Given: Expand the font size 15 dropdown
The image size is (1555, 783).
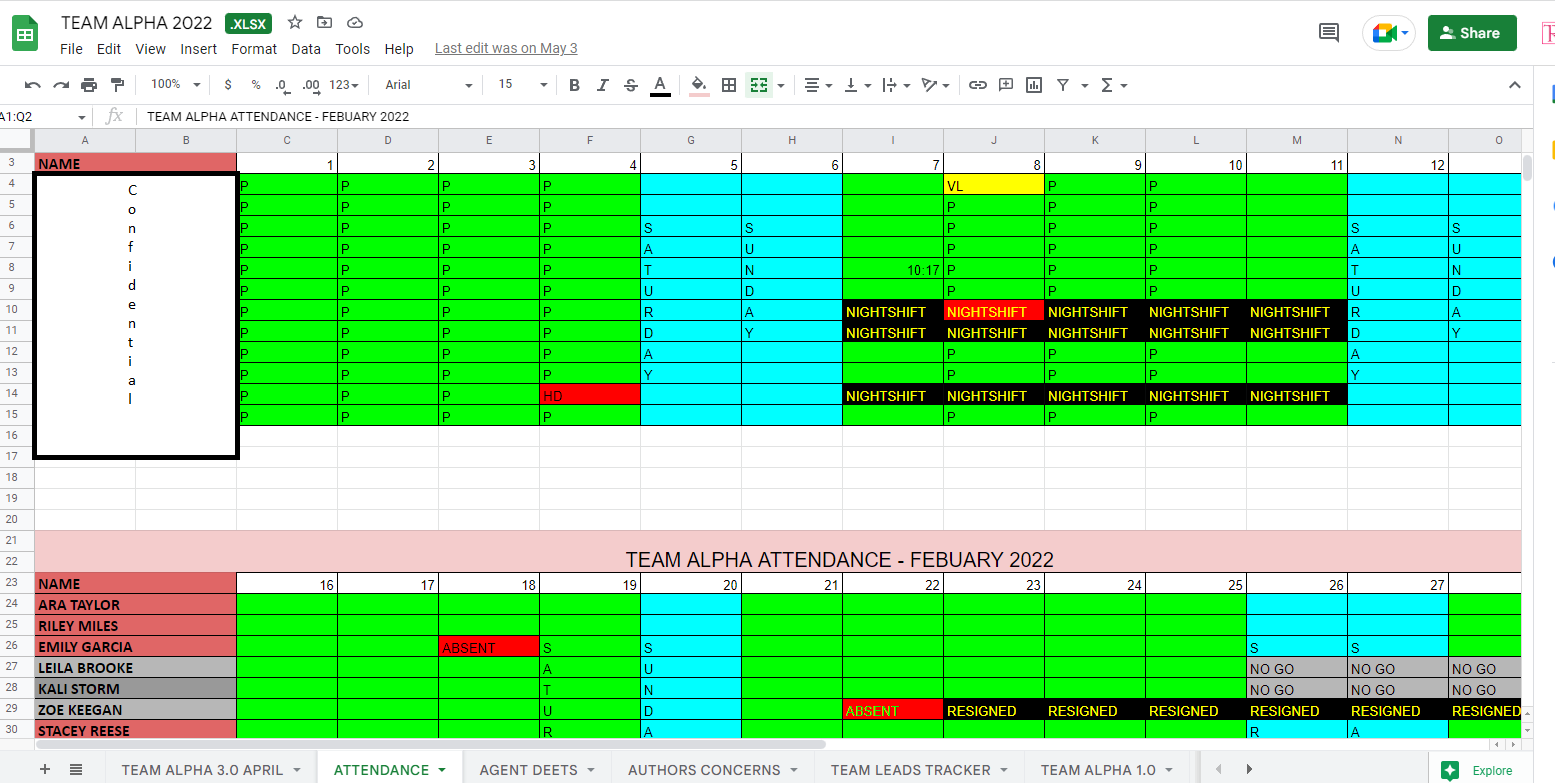Looking at the screenshot, I should (x=523, y=85).
